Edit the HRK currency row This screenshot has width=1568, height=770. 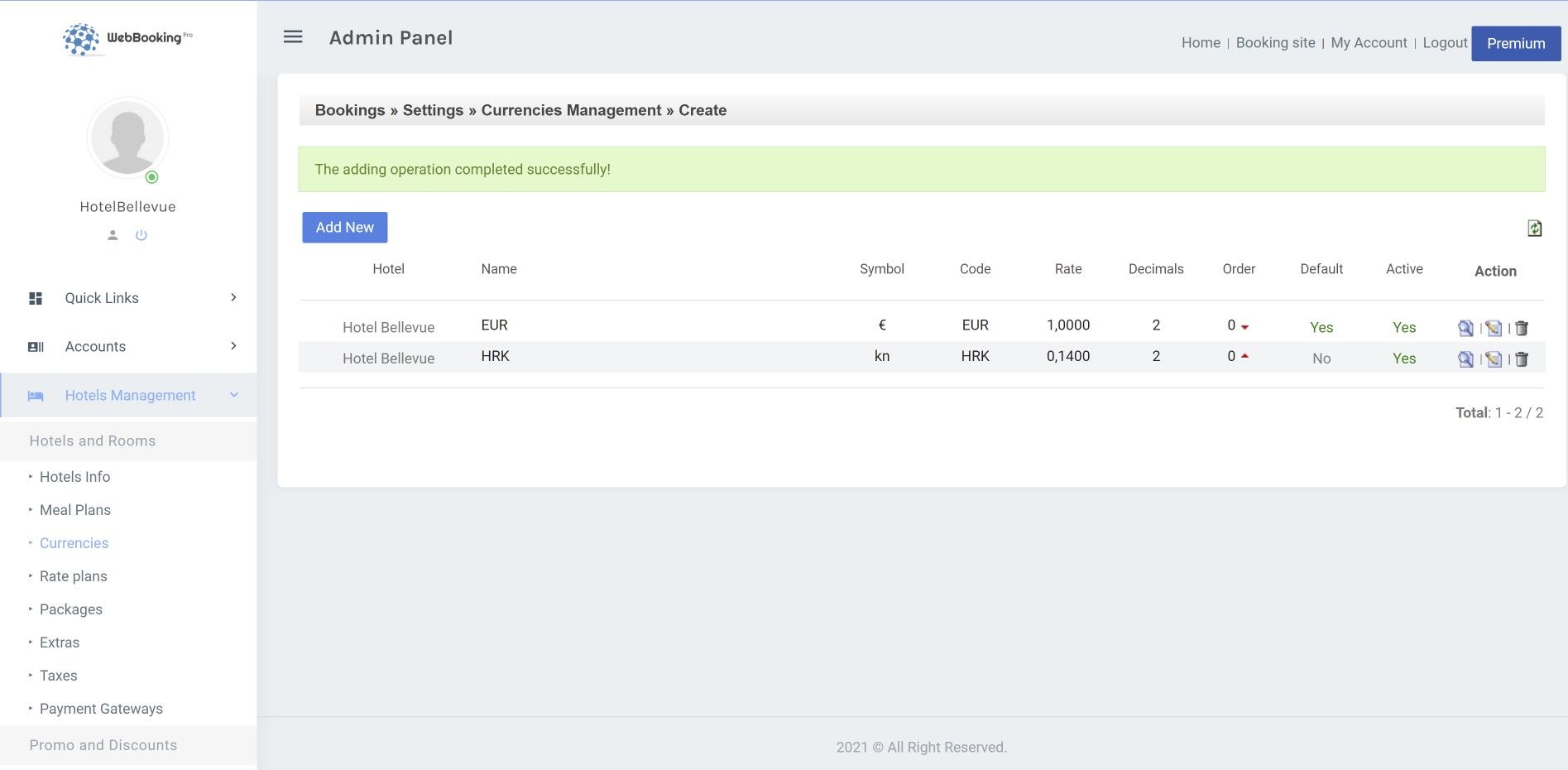click(1494, 359)
